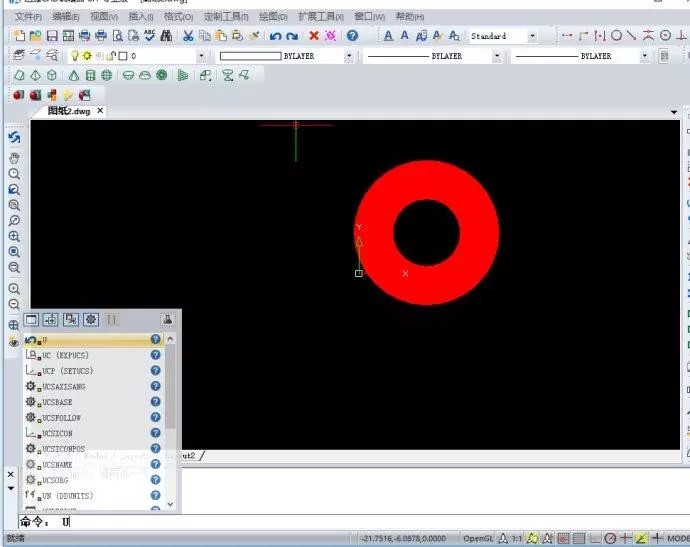Expand the command line options arrow
The height and width of the screenshot is (547, 690).
(x=11, y=488)
